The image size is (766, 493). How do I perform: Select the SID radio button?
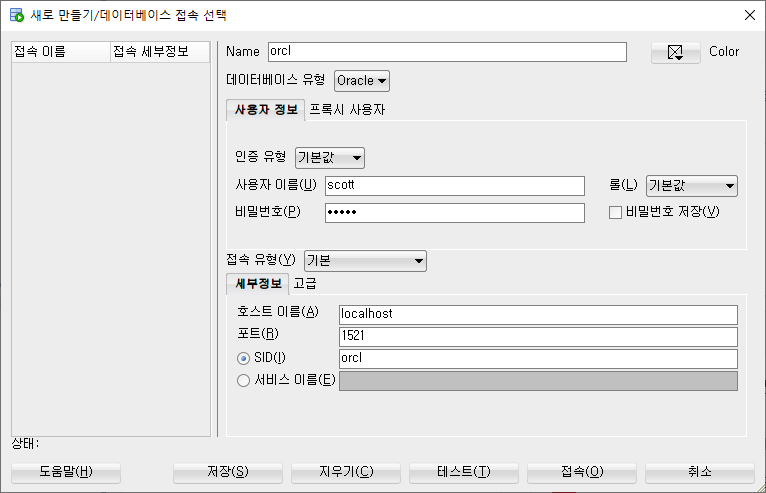pyautogui.click(x=243, y=359)
